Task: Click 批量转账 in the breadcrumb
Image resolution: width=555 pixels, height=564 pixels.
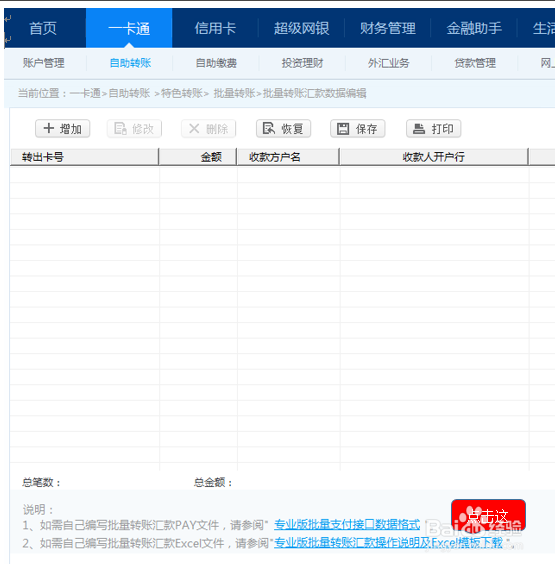Action: click(235, 94)
